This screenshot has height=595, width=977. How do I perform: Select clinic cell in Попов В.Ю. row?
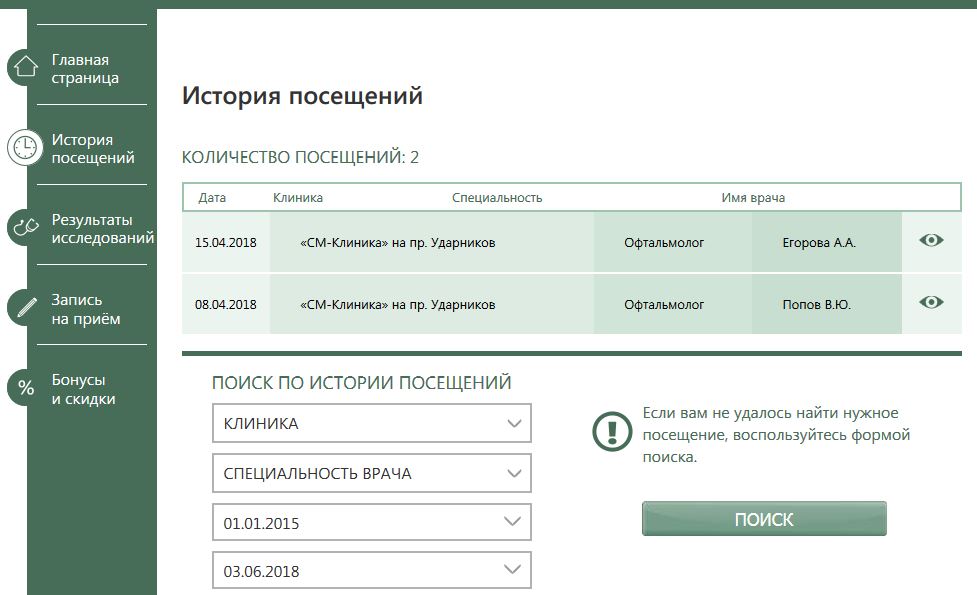point(397,305)
